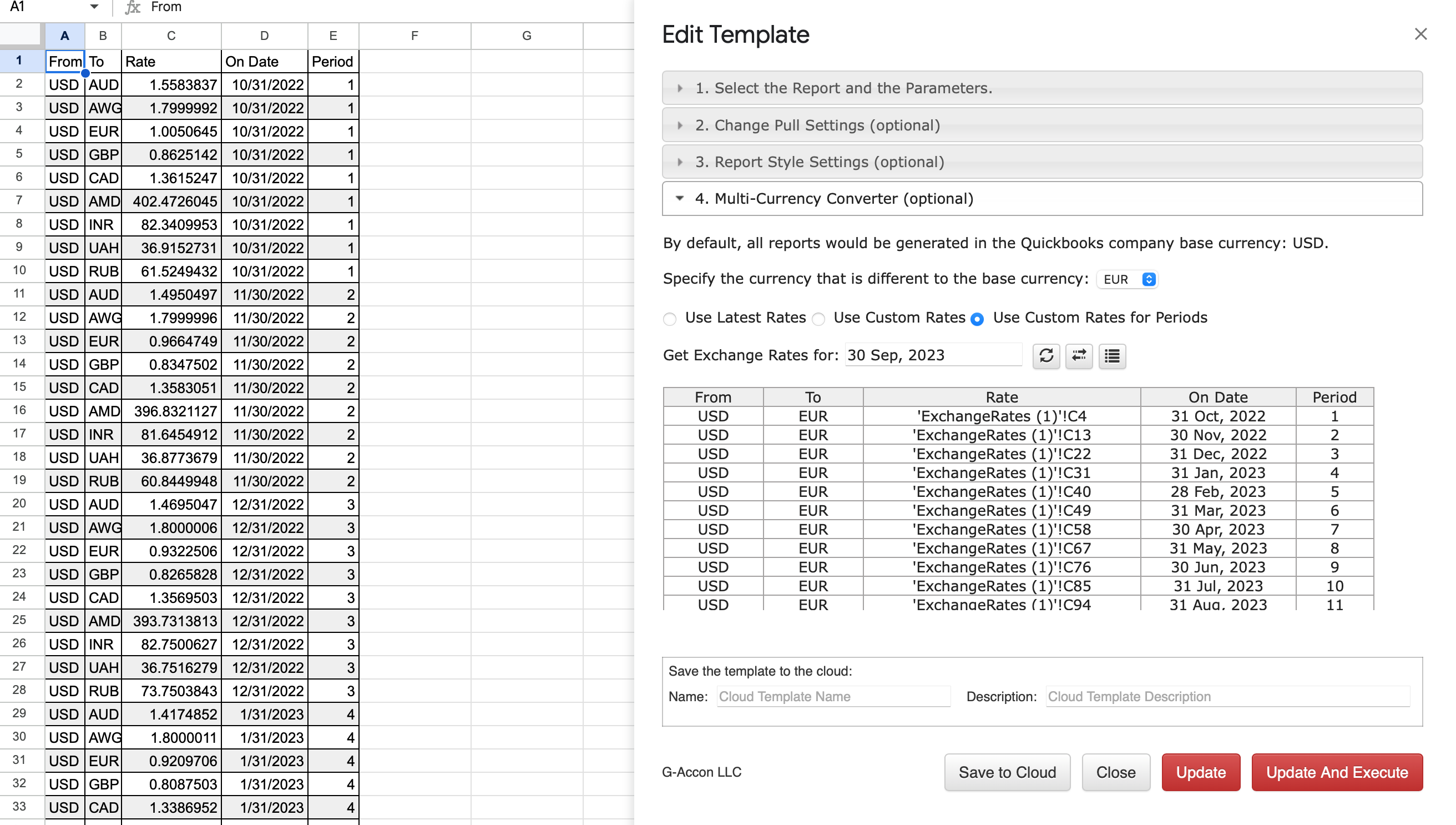Click rate cell 396.8321127
The height and width of the screenshot is (825, 1456).
pos(171,411)
